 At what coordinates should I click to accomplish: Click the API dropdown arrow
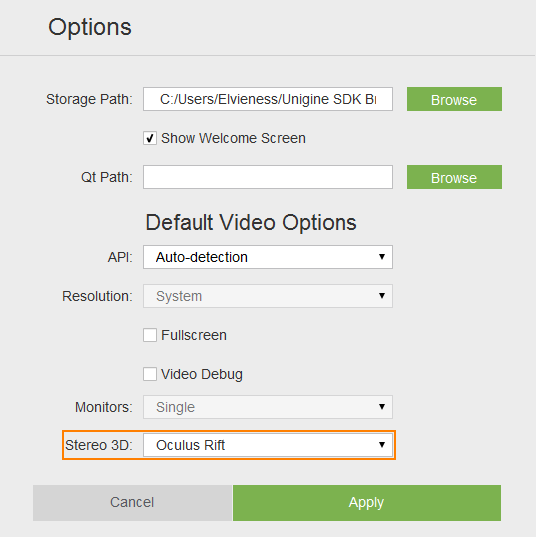click(x=382, y=257)
